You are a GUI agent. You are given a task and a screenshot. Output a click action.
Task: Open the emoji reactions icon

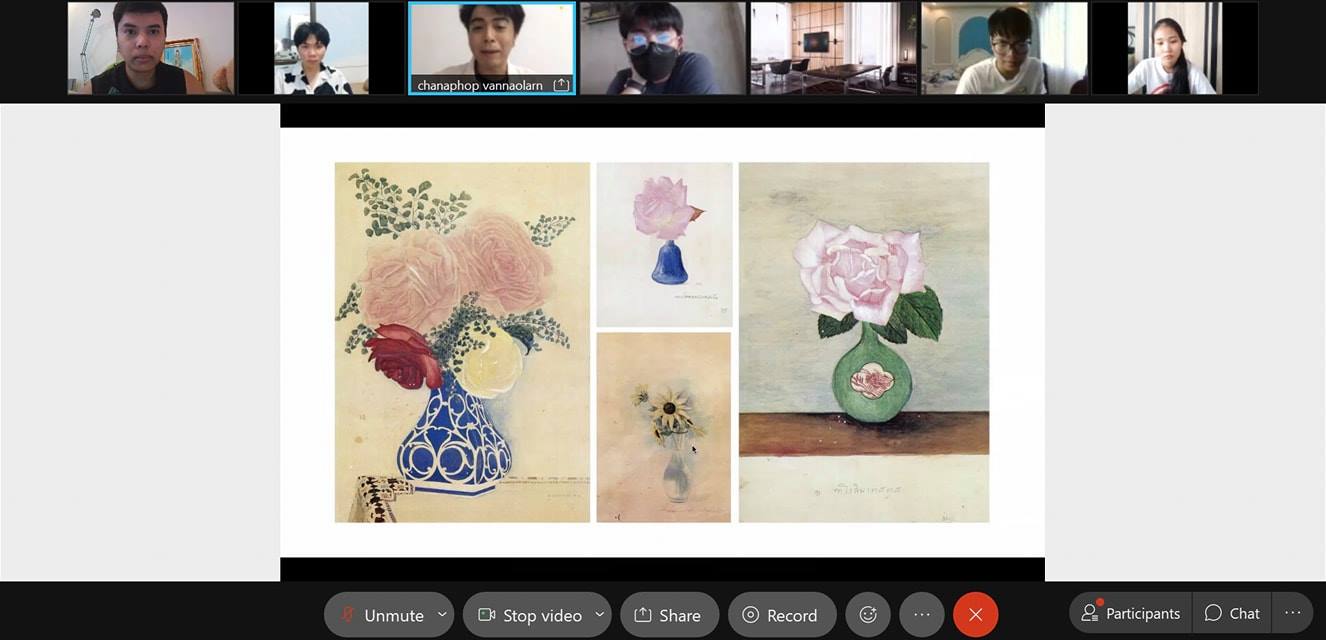(x=868, y=615)
